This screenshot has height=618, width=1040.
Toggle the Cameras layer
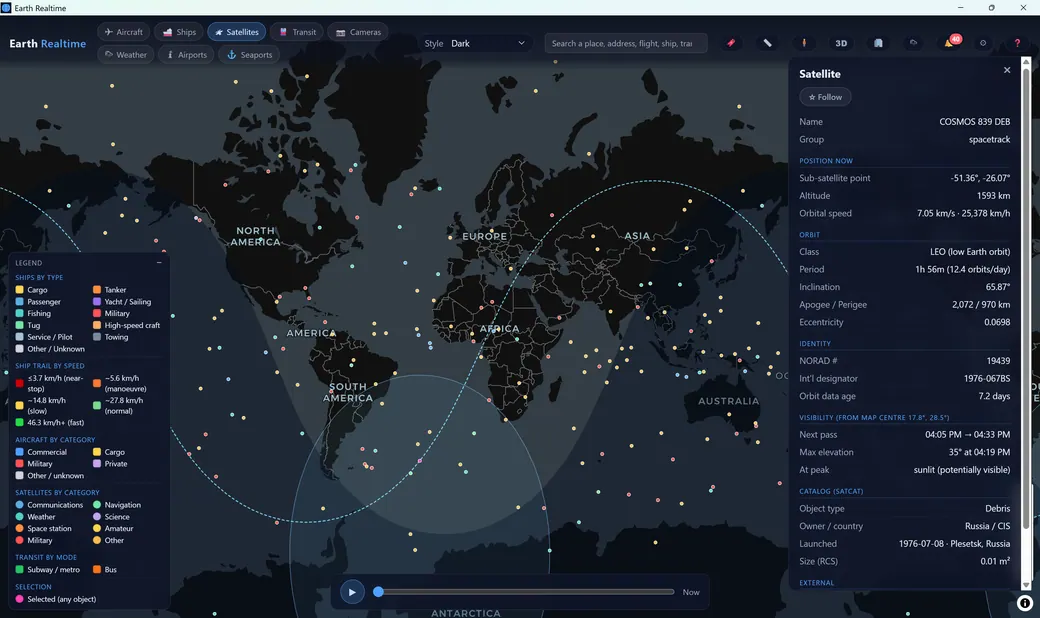pyautogui.click(x=358, y=32)
